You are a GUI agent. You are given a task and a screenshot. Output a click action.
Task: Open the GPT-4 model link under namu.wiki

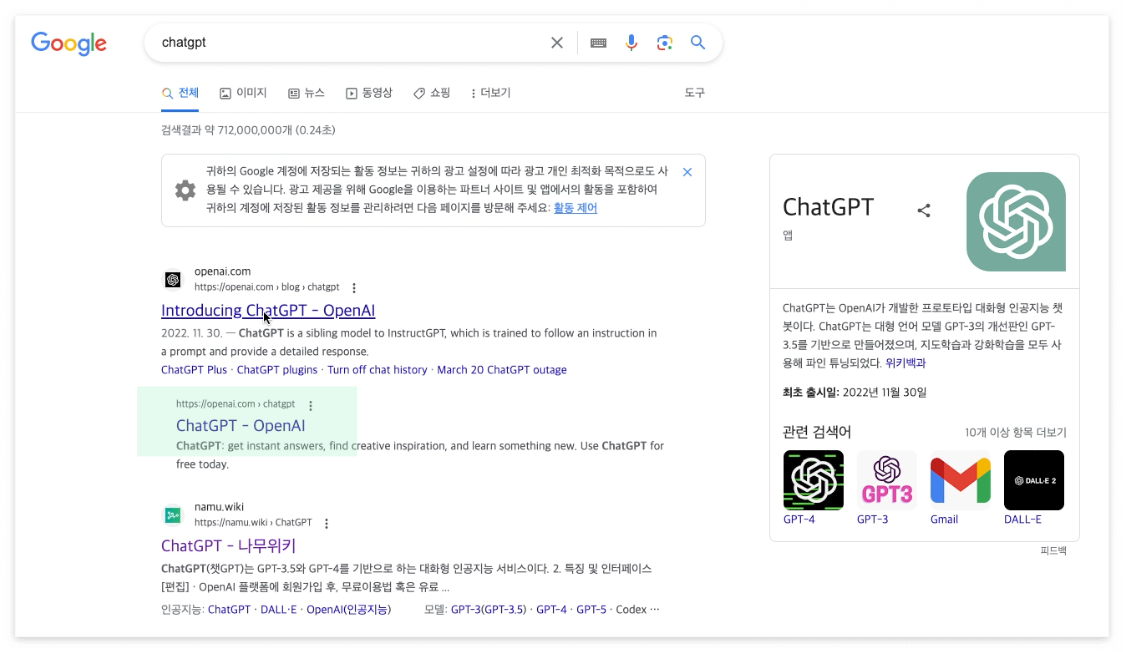pos(551,610)
